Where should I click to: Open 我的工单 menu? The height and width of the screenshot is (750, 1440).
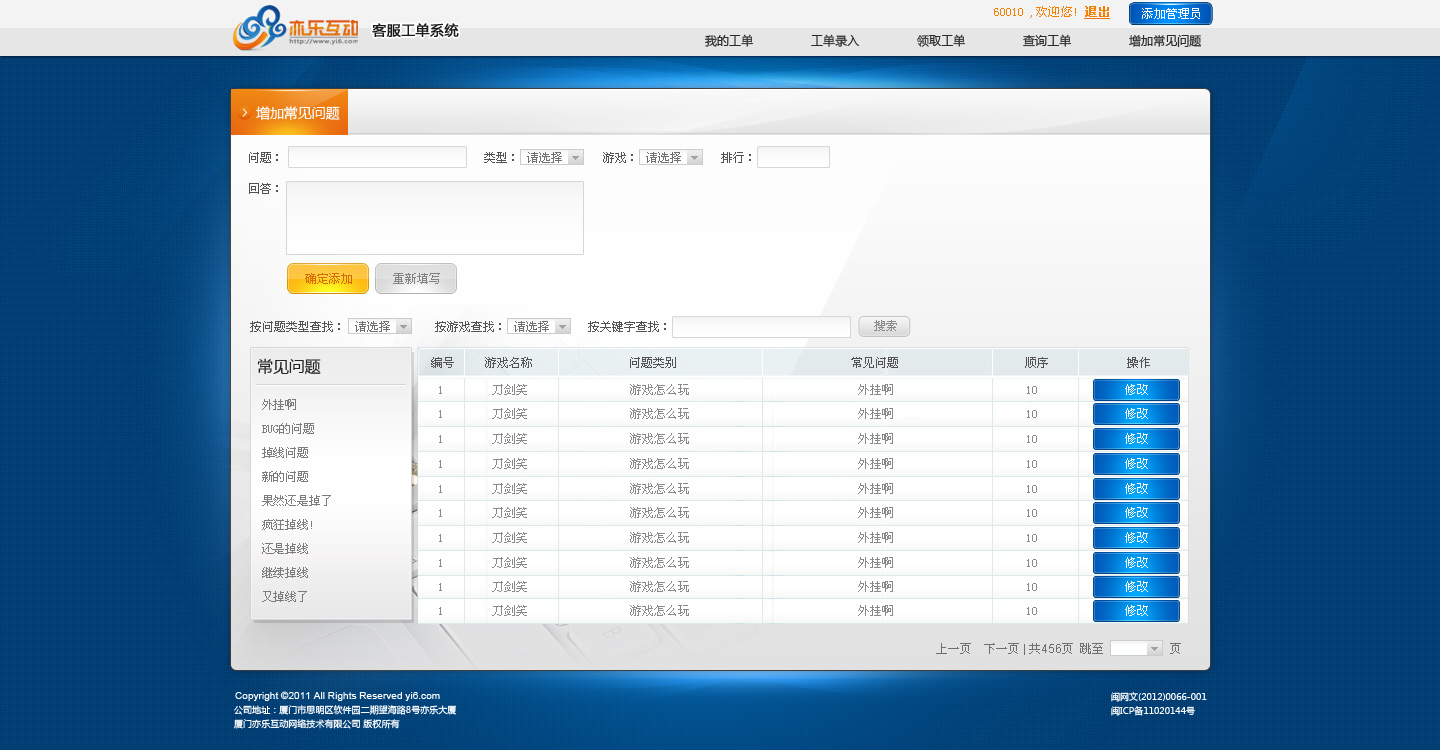coord(729,41)
